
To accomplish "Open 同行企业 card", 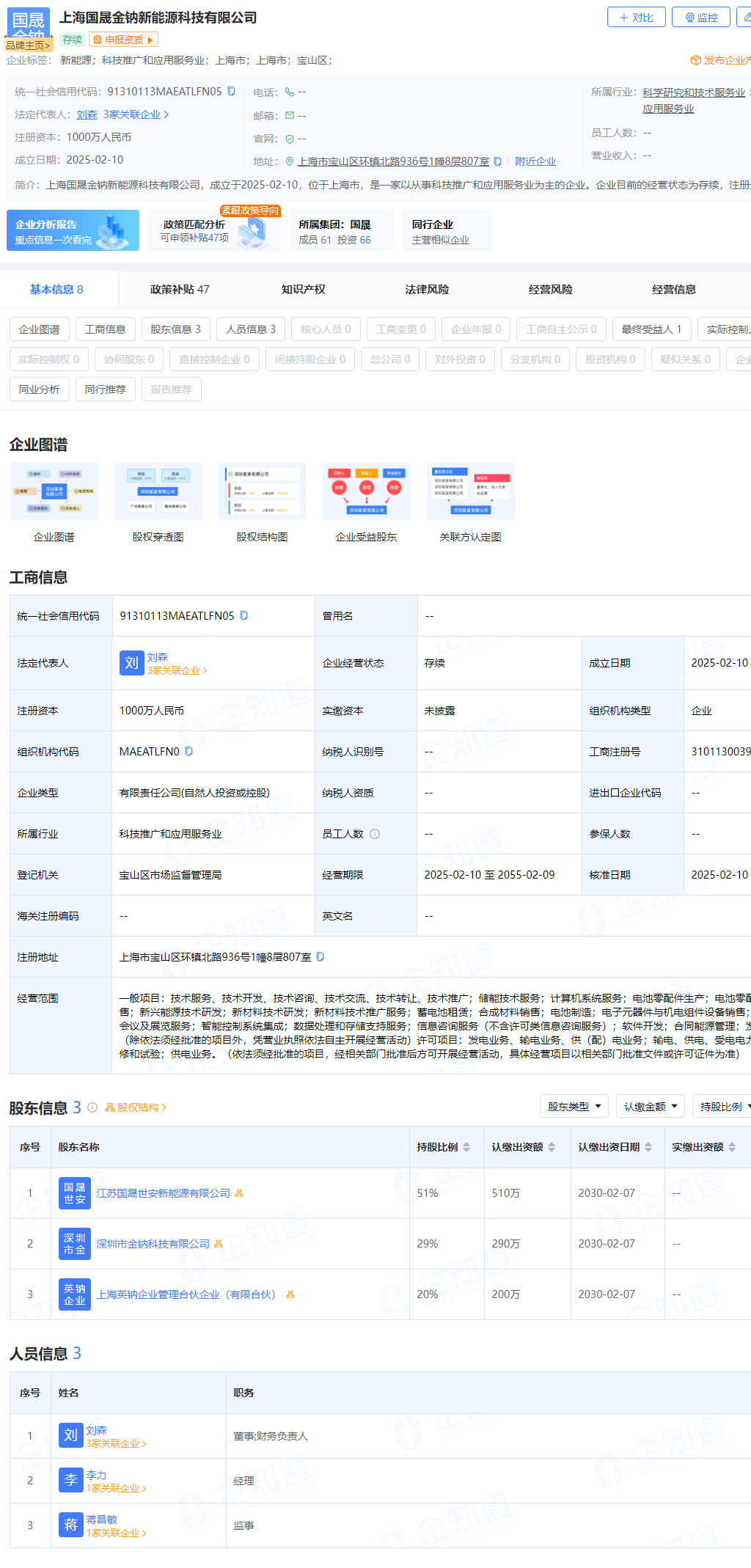I will [x=447, y=230].
